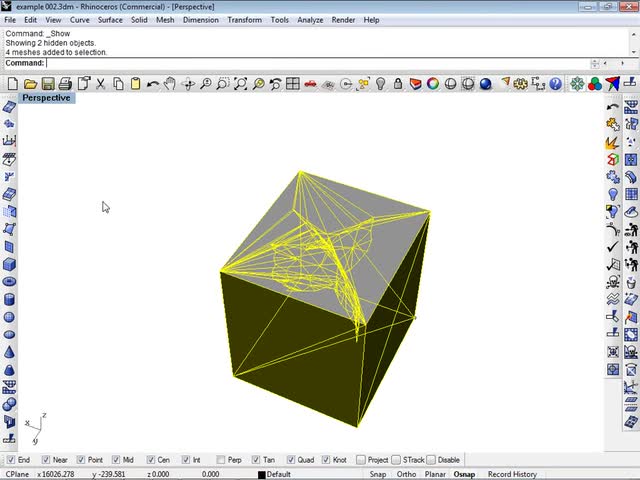Open the color wheel properties icon
This screenshot has width=640, height=480.
(433, 84)
